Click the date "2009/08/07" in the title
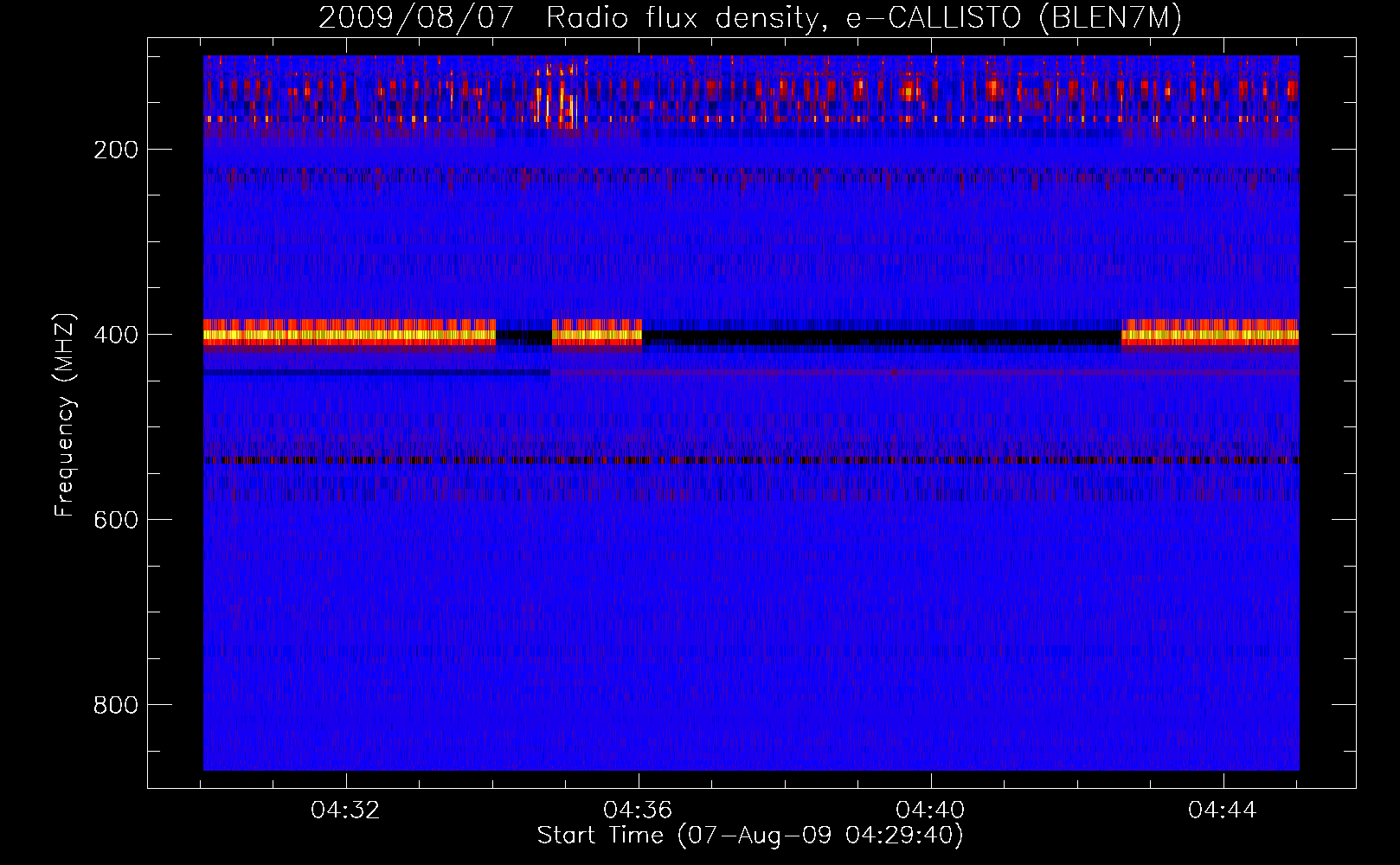This screenshot has width=1400, height=865. 416,18
